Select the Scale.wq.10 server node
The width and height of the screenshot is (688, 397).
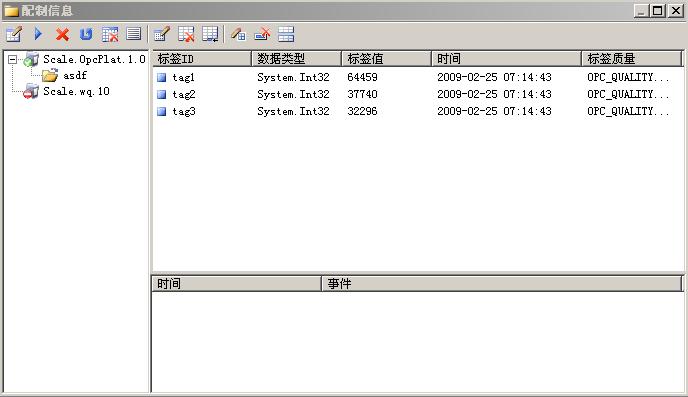tap(76, 91)
